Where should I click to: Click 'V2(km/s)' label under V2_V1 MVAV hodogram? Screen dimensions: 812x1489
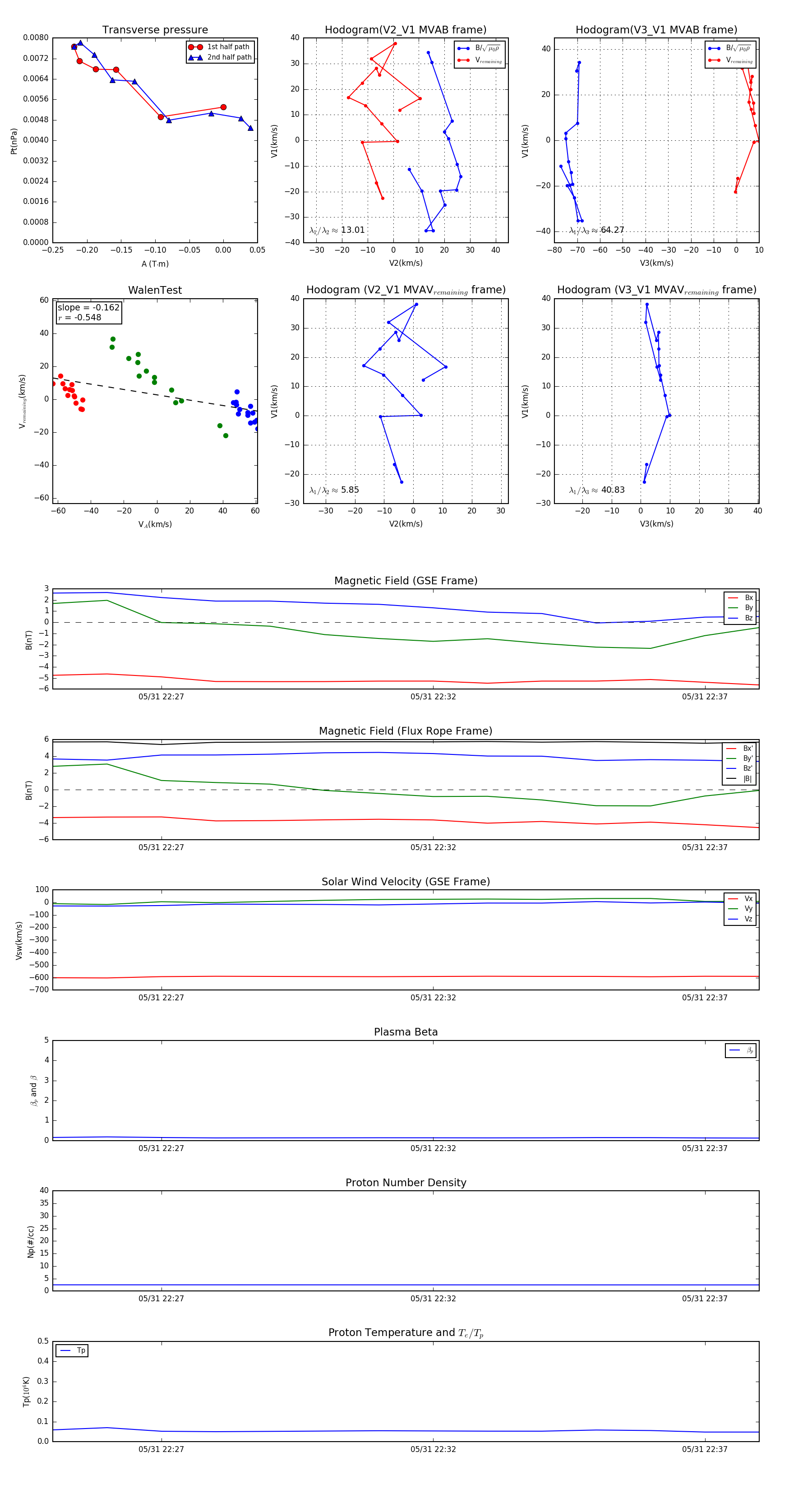406,524
